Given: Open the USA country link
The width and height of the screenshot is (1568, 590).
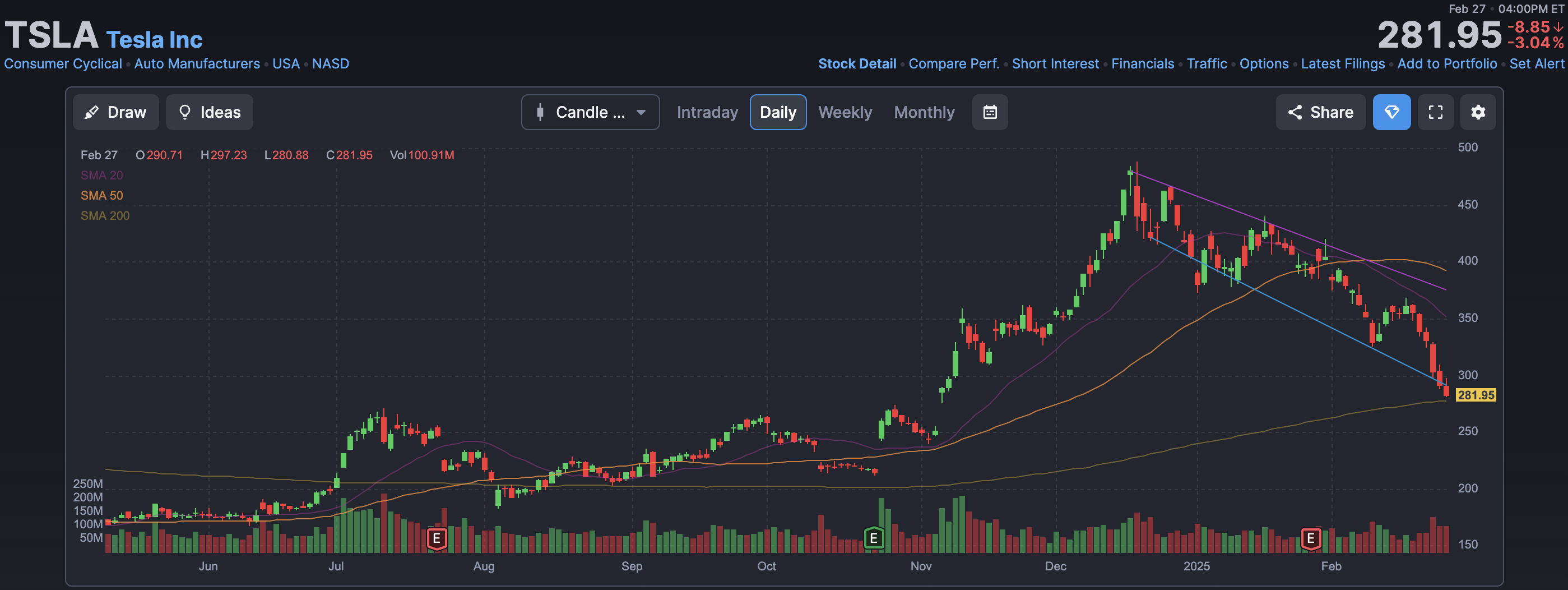Looking at the screenshot, I should pos(285,64).
